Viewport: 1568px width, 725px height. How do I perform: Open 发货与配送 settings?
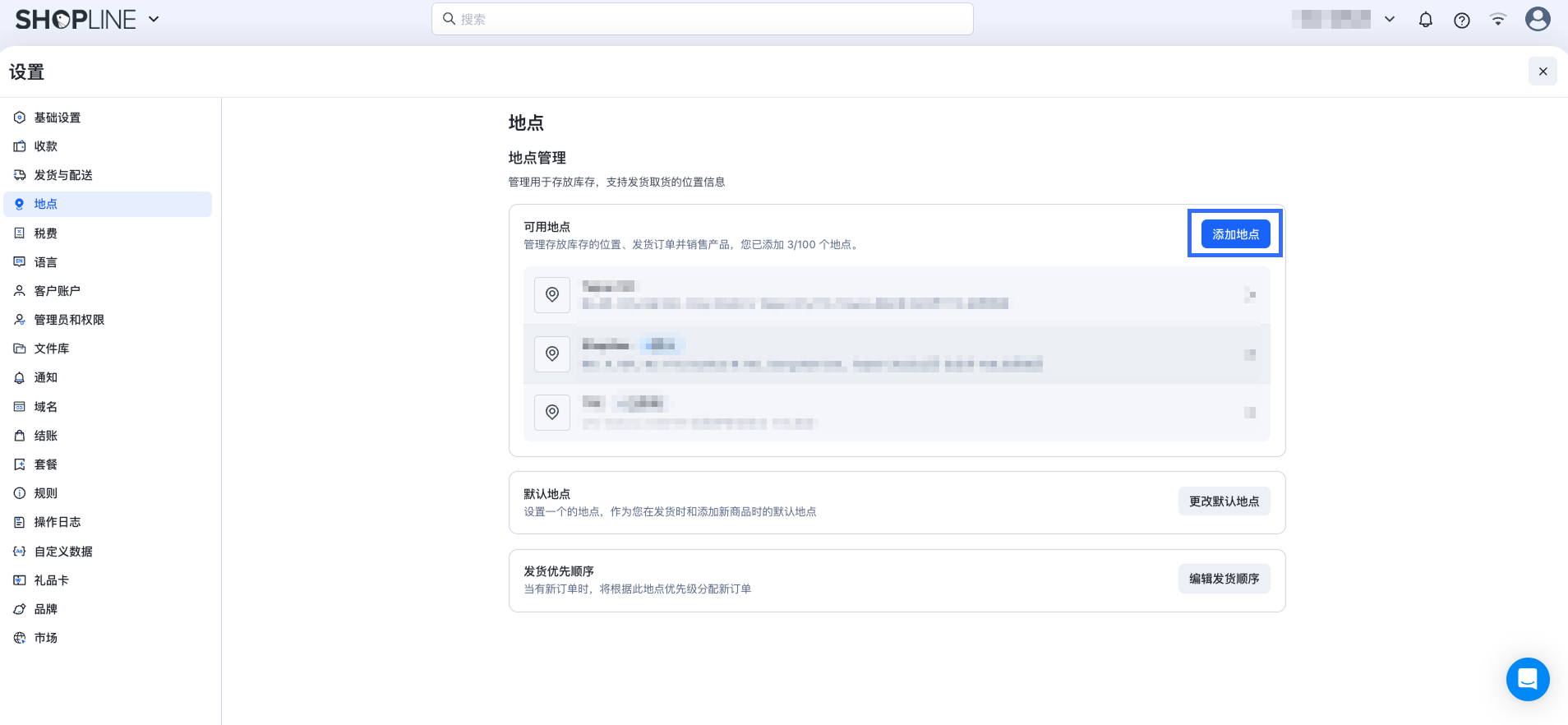(x=108, y=175)
